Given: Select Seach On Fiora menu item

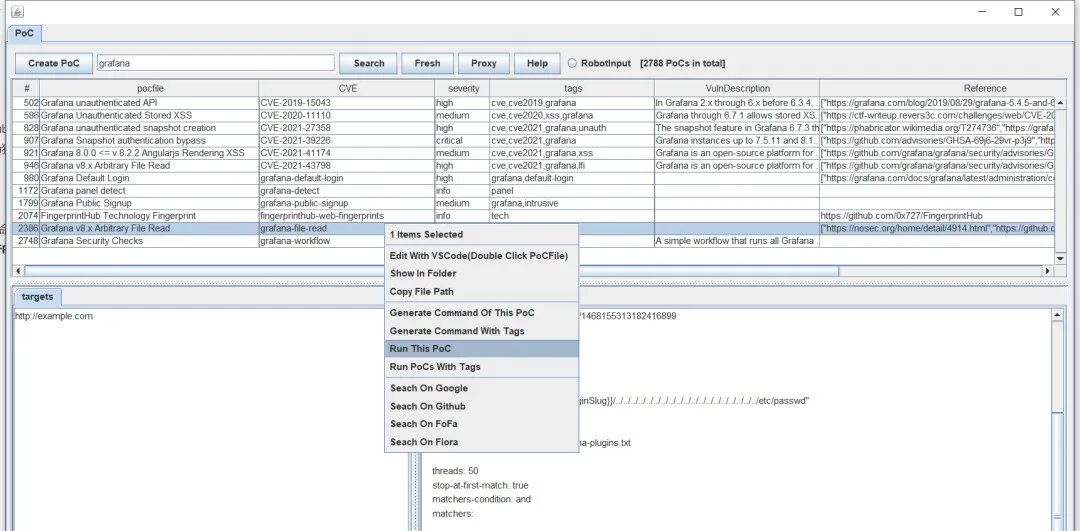Looking at the screenshot, I should [481, 441].
